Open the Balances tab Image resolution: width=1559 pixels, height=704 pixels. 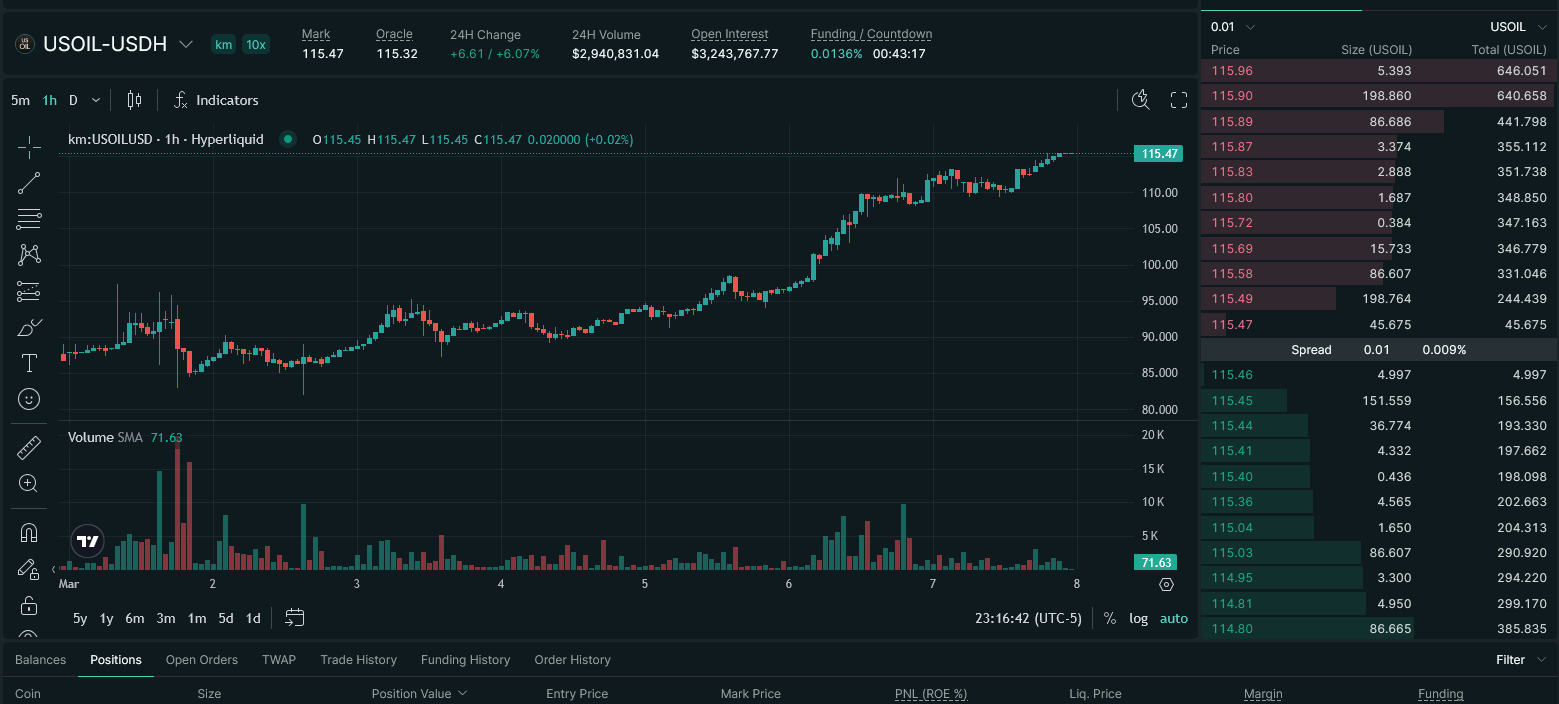point(40,660)
